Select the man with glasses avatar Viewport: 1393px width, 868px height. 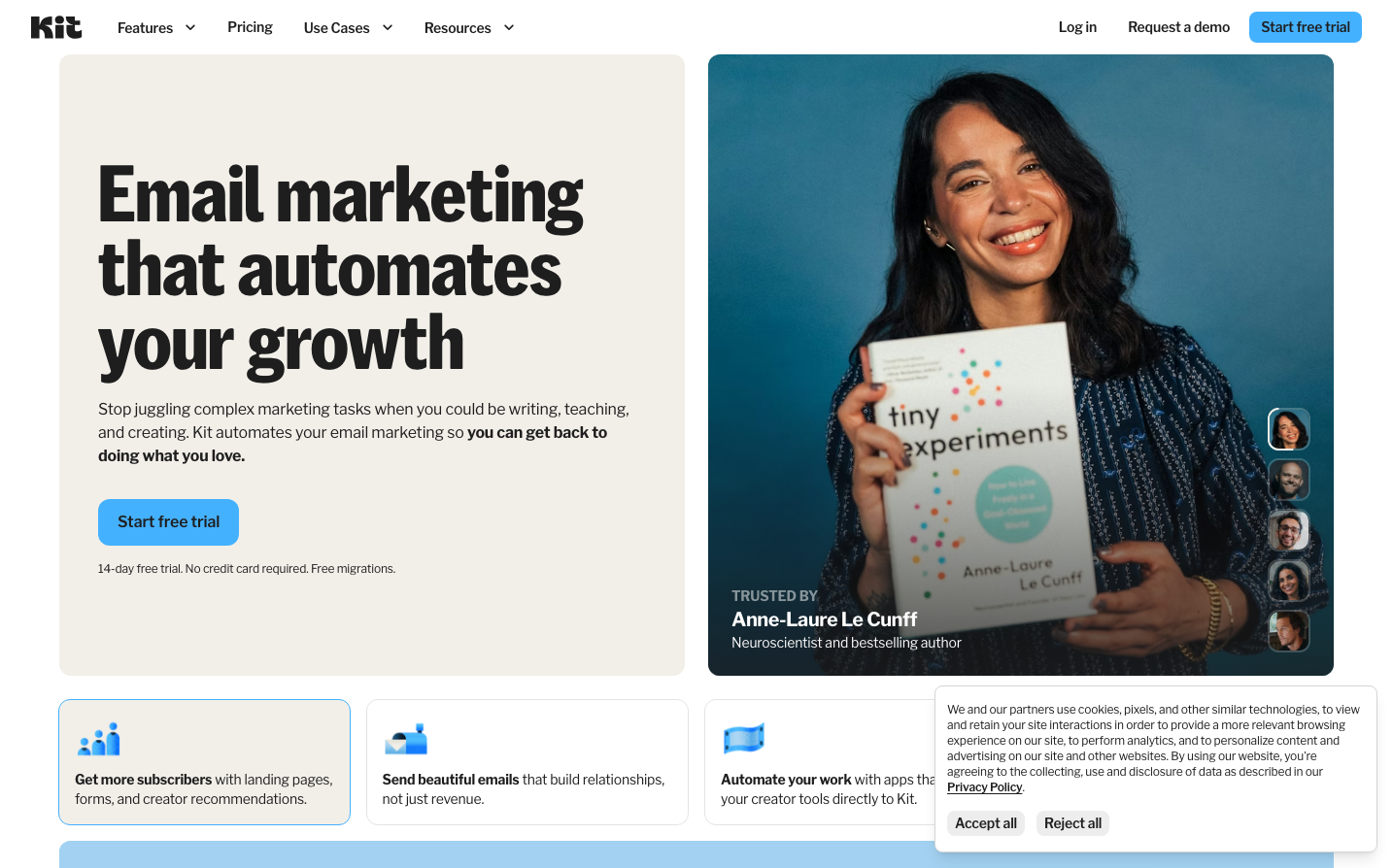1289,530
